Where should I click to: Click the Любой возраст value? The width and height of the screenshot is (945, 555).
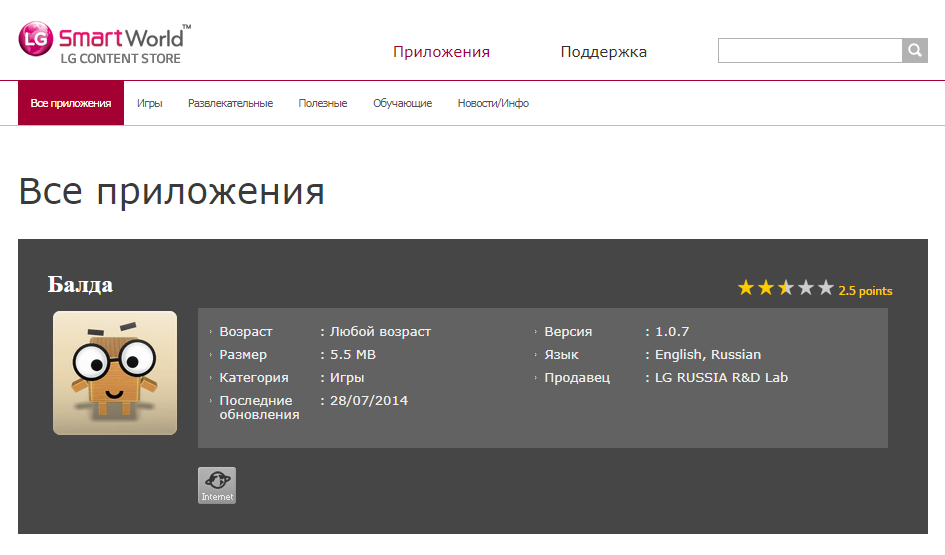380,331
